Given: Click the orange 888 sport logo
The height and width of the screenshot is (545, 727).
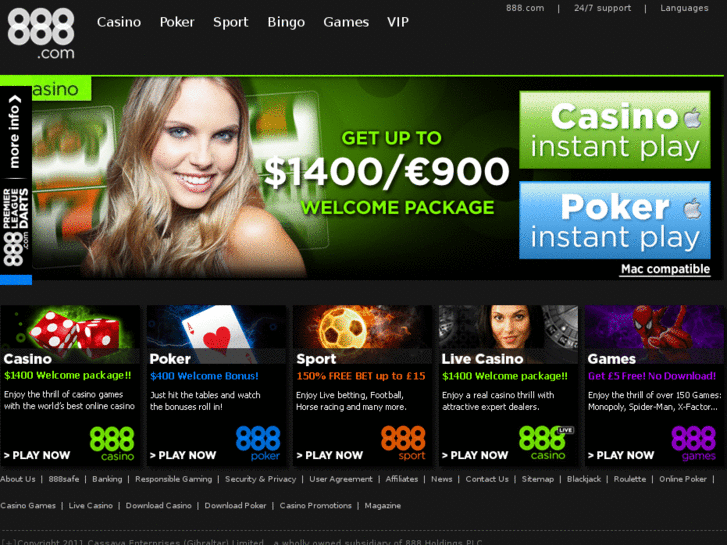Looking at the screenshot, I should point(403,443).
